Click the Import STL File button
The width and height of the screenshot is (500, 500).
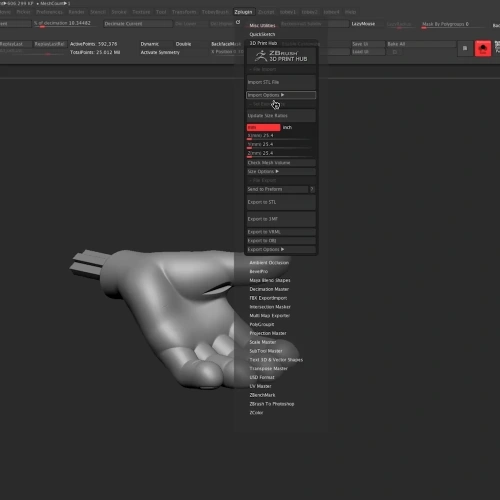tap(281, 82)
